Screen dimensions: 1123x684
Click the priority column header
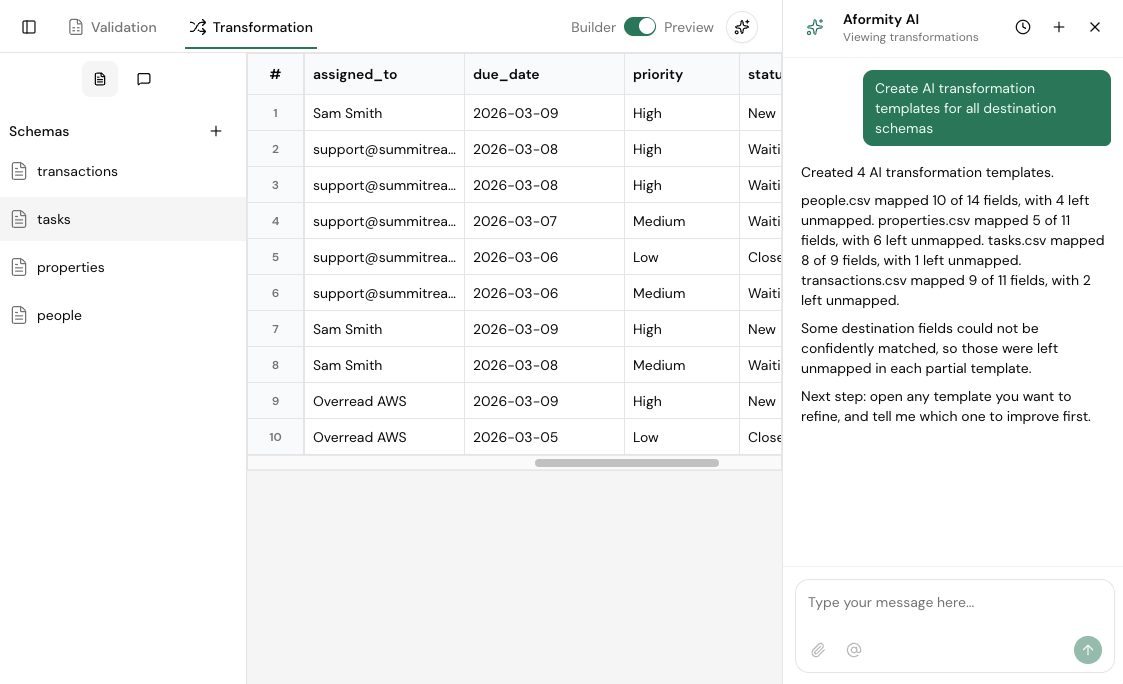tap(682, 74)
